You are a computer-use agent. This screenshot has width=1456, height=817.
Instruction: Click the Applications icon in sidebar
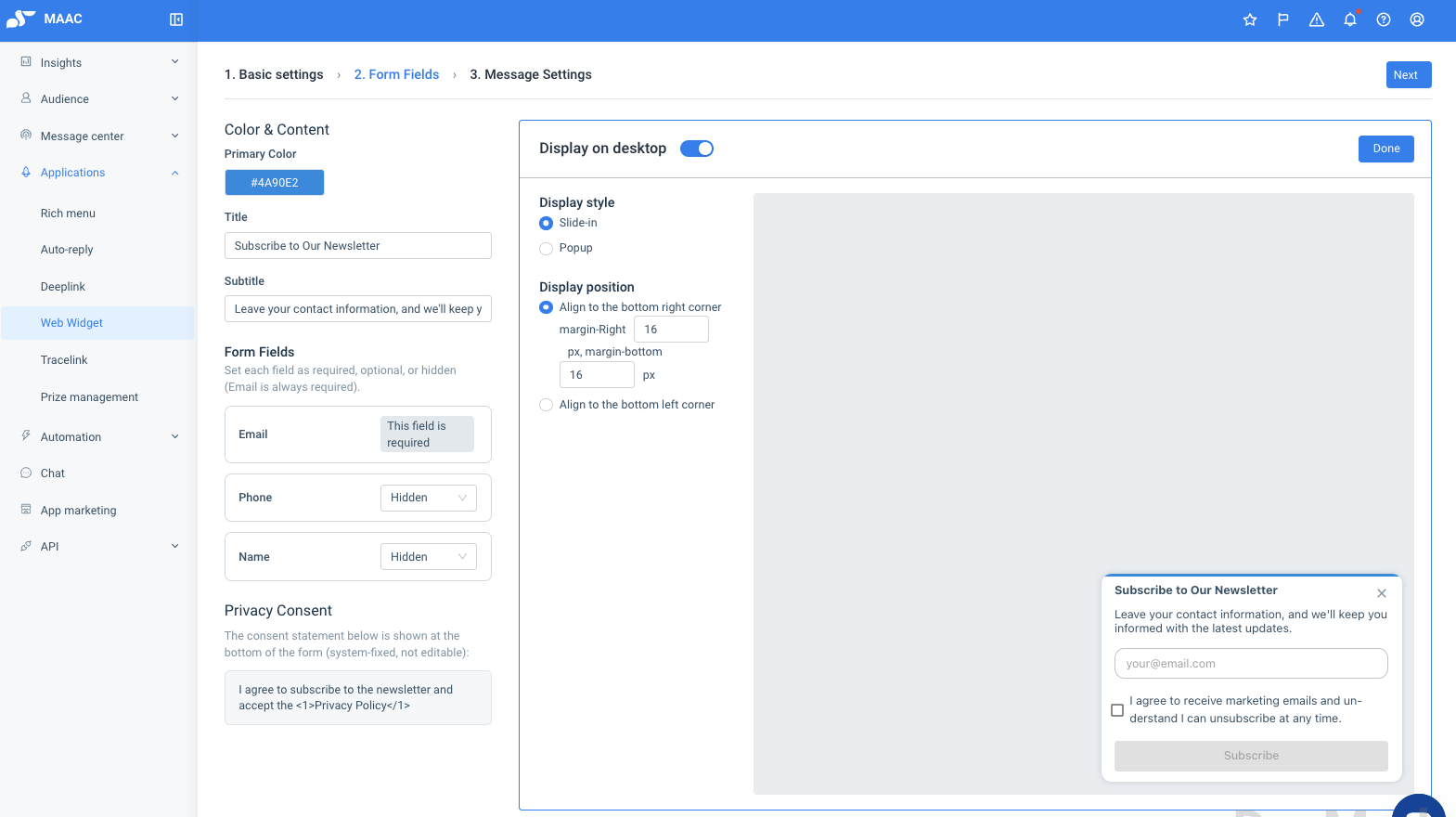click(x=26, y=172)
